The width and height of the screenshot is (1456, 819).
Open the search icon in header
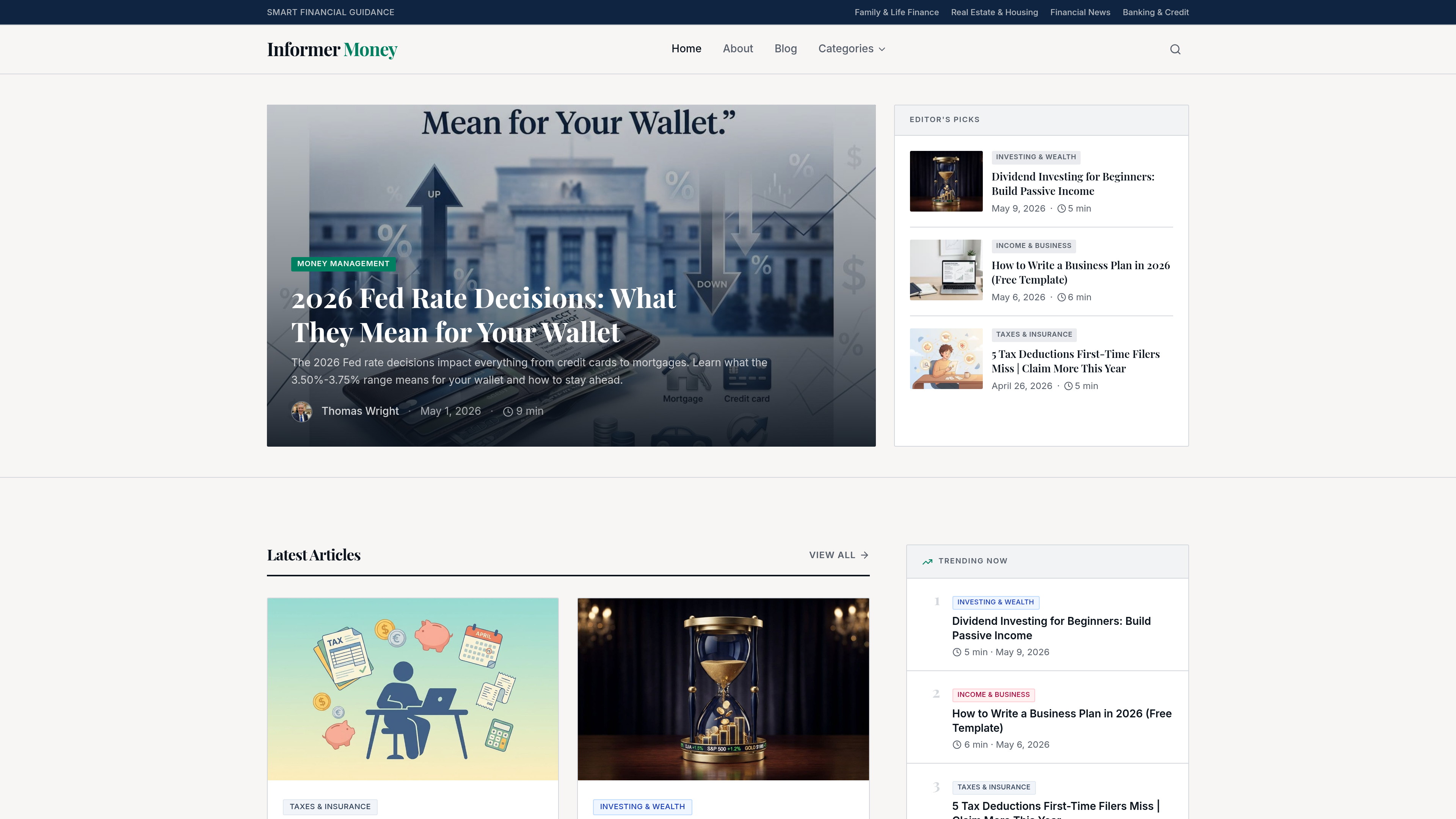click(x=1175, y=49)
